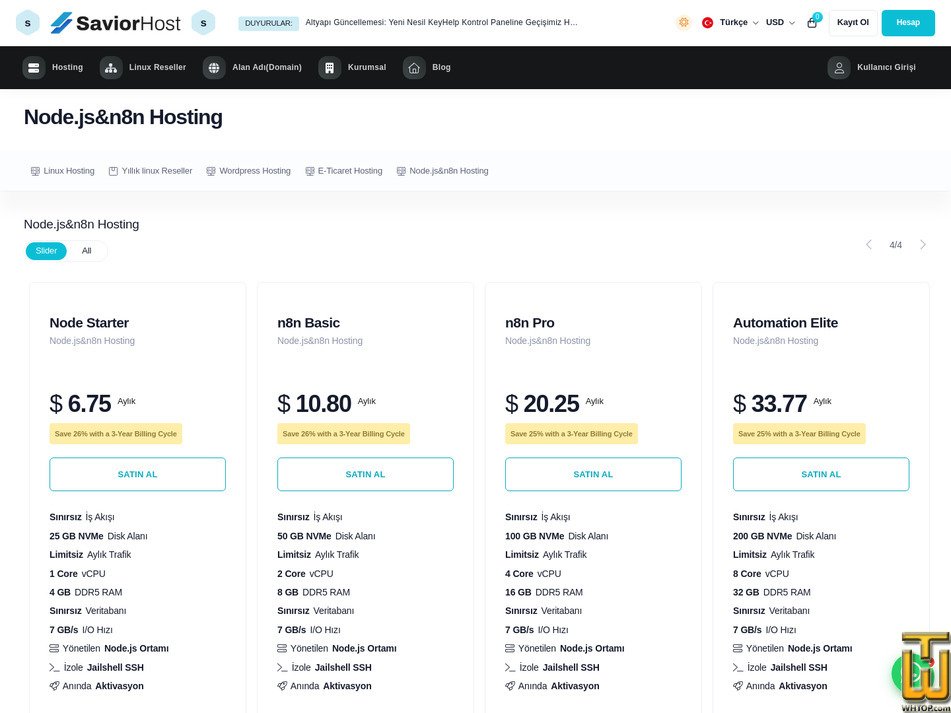Click the Linux Reseller network icon
Image resolution: width=951 pixels, height=713 pixels.
click(111, 67)
